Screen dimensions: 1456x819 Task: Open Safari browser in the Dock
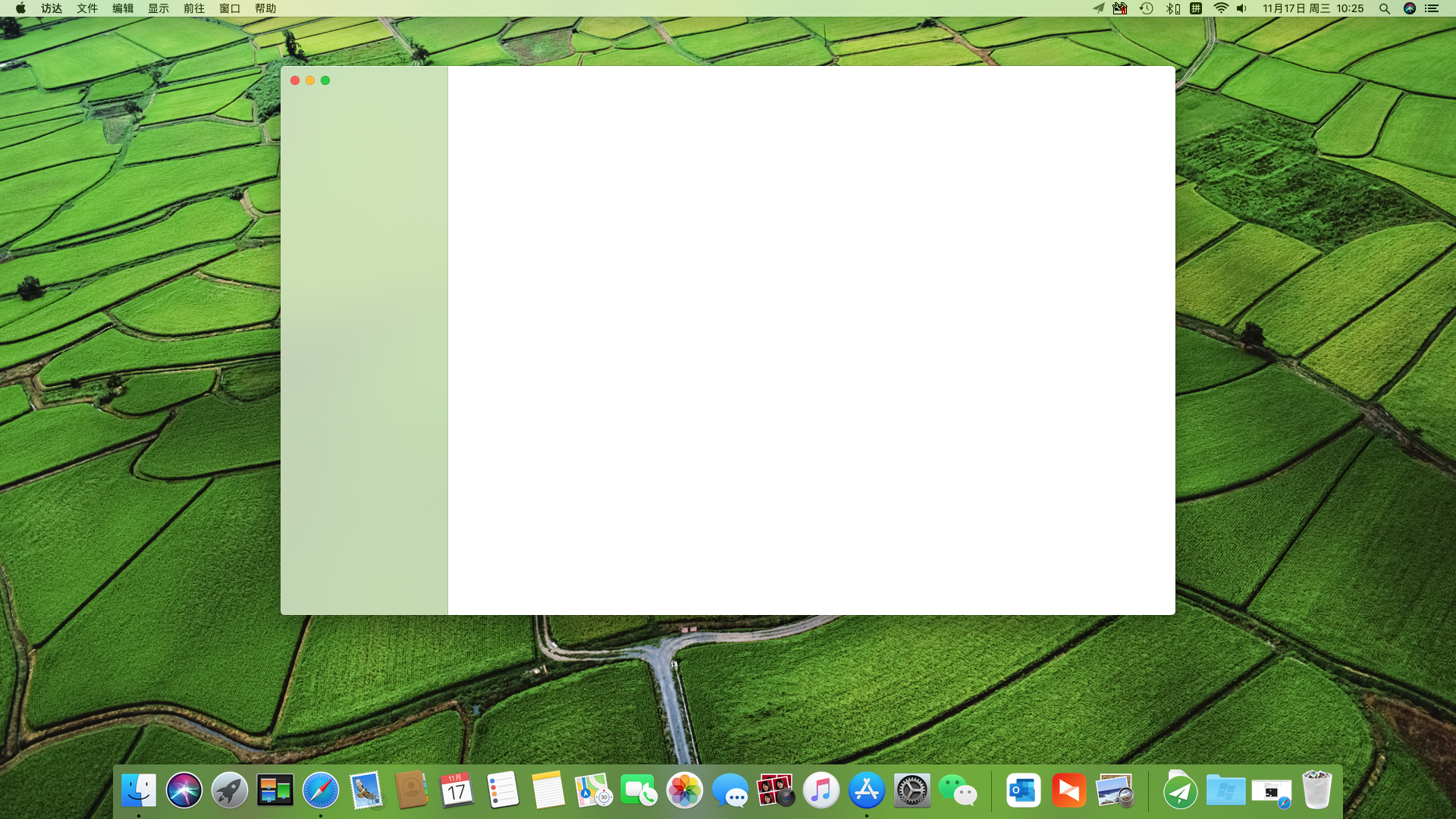pos(321,791)
